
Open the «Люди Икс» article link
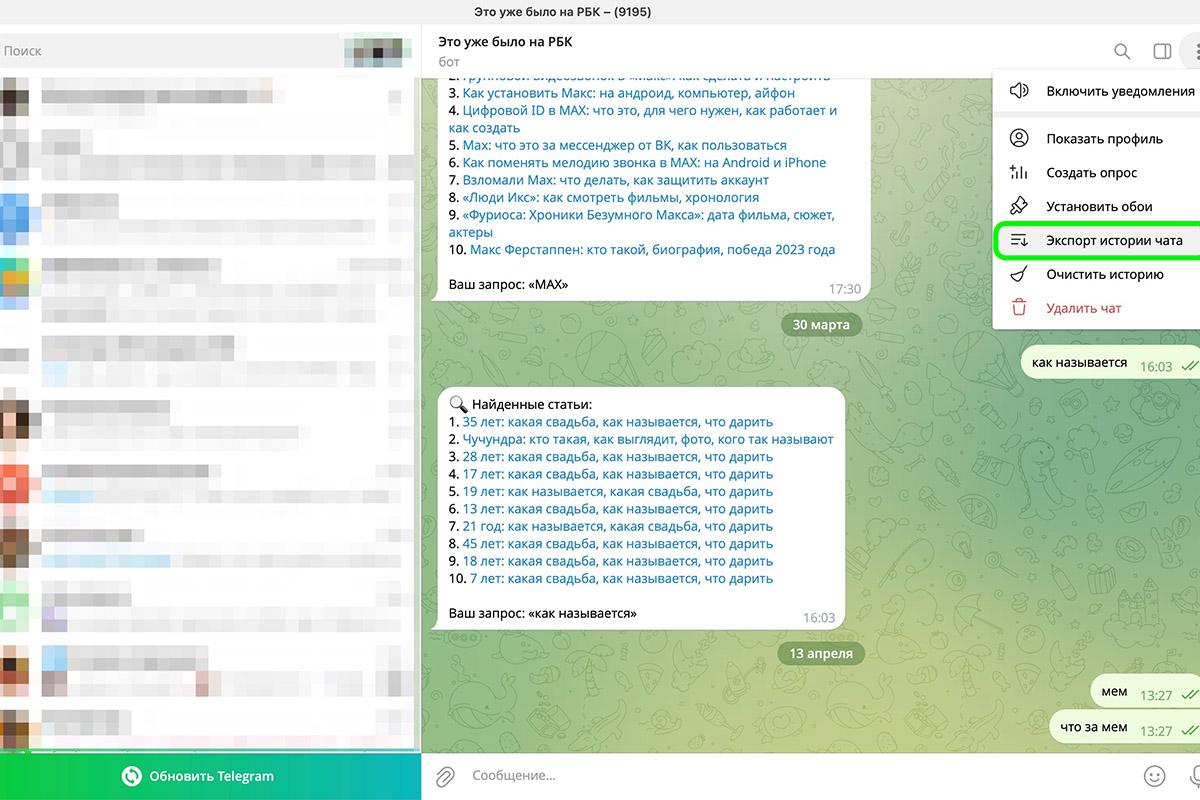[x=610, y=197]
